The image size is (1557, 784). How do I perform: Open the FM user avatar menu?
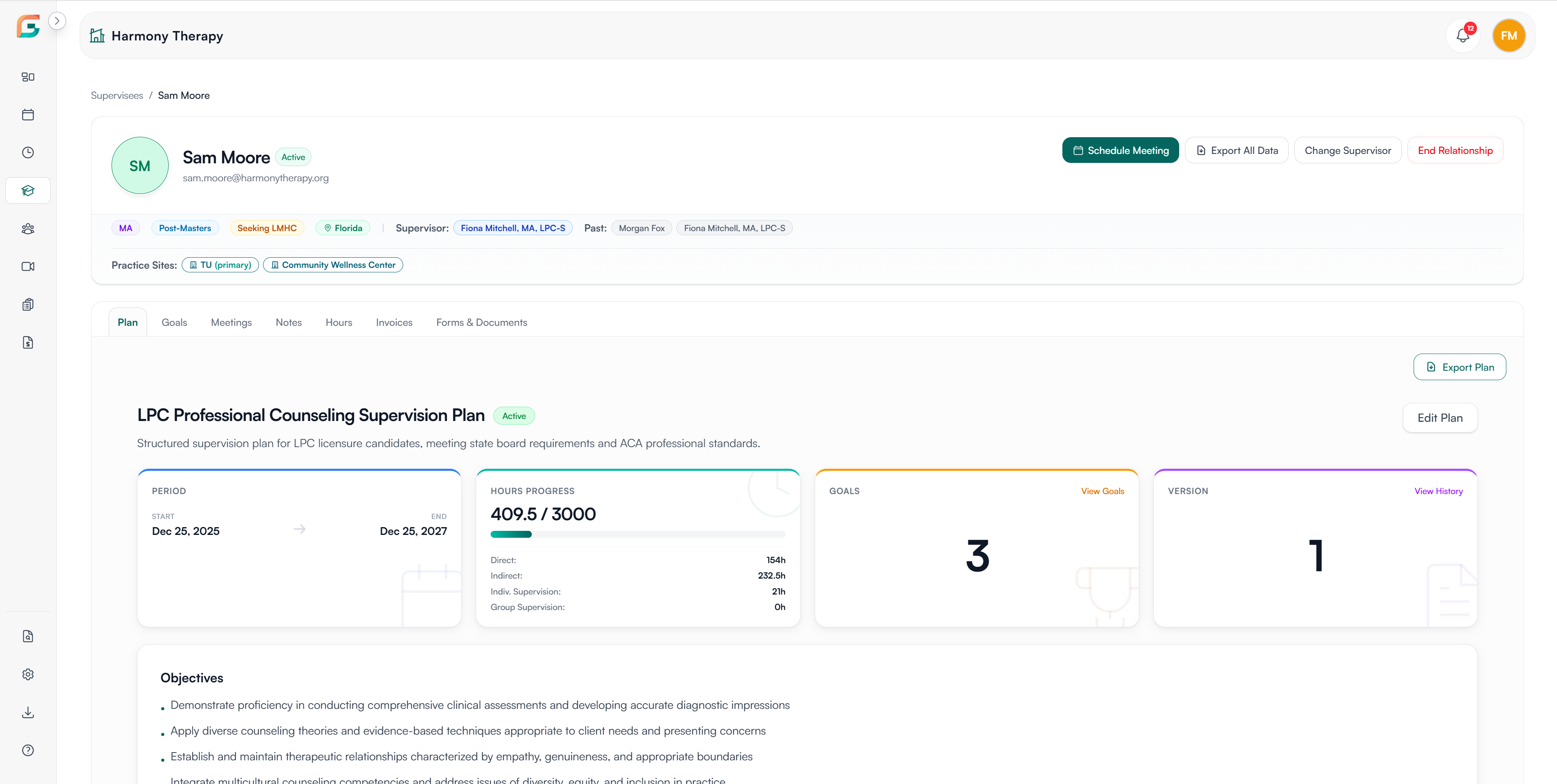pyautogui.click(x=1509, y=36)
